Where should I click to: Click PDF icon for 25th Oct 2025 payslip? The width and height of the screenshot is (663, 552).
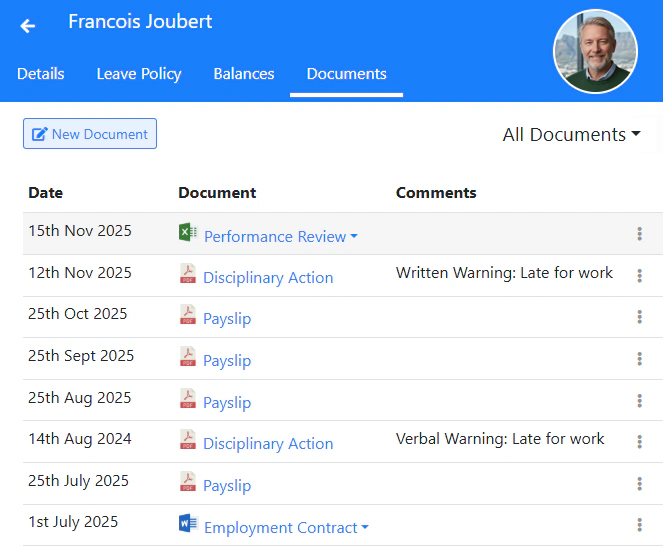(x=188, y=314)
